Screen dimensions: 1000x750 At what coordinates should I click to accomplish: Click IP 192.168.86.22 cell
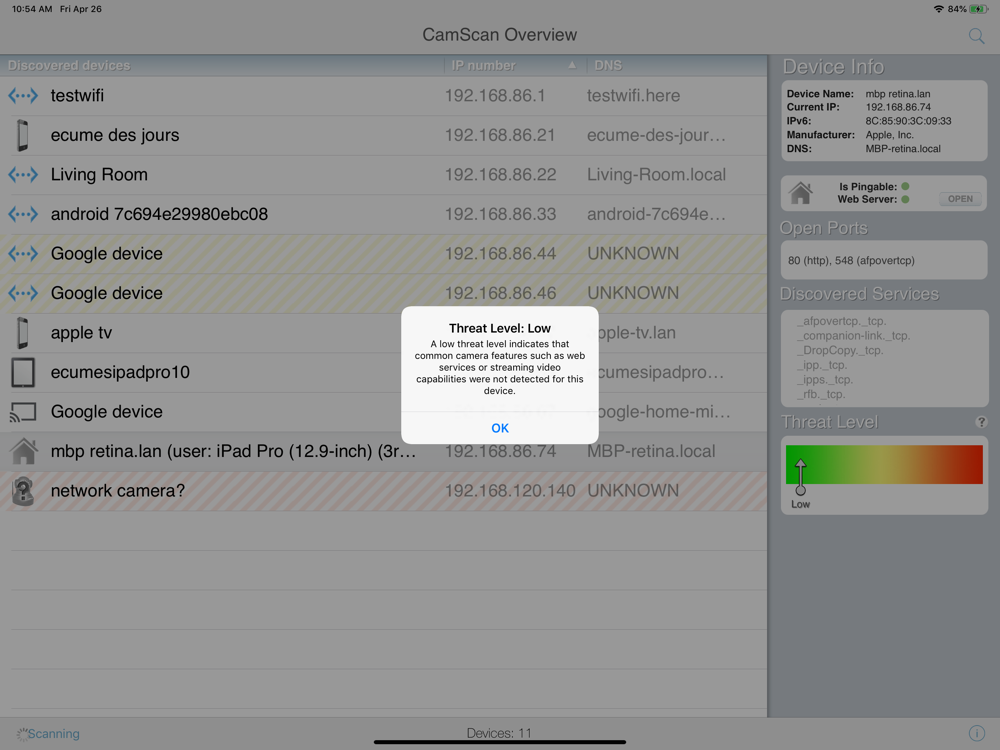pyautogui.click(x=501, y=175)
